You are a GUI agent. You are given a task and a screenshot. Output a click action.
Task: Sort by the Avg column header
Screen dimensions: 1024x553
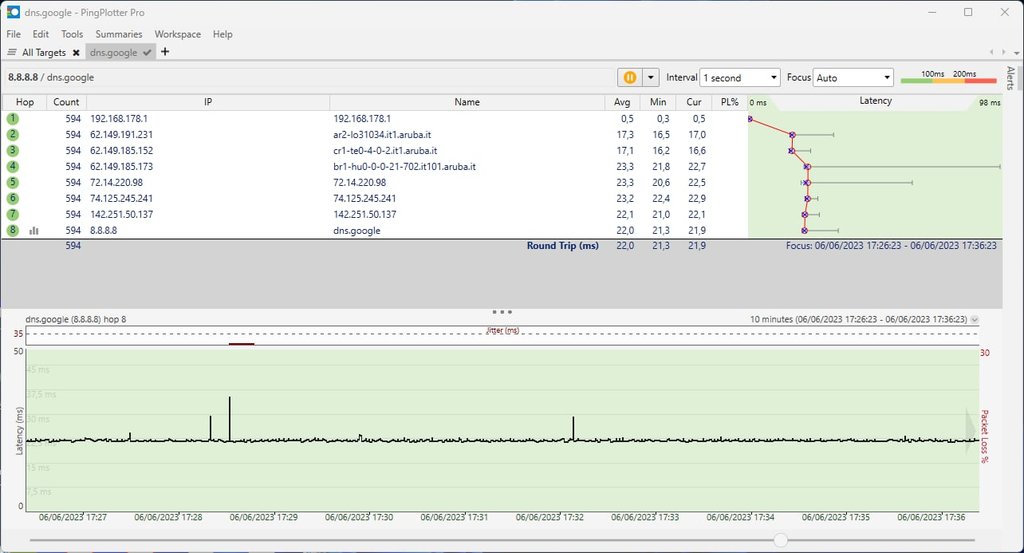(624, 102)
